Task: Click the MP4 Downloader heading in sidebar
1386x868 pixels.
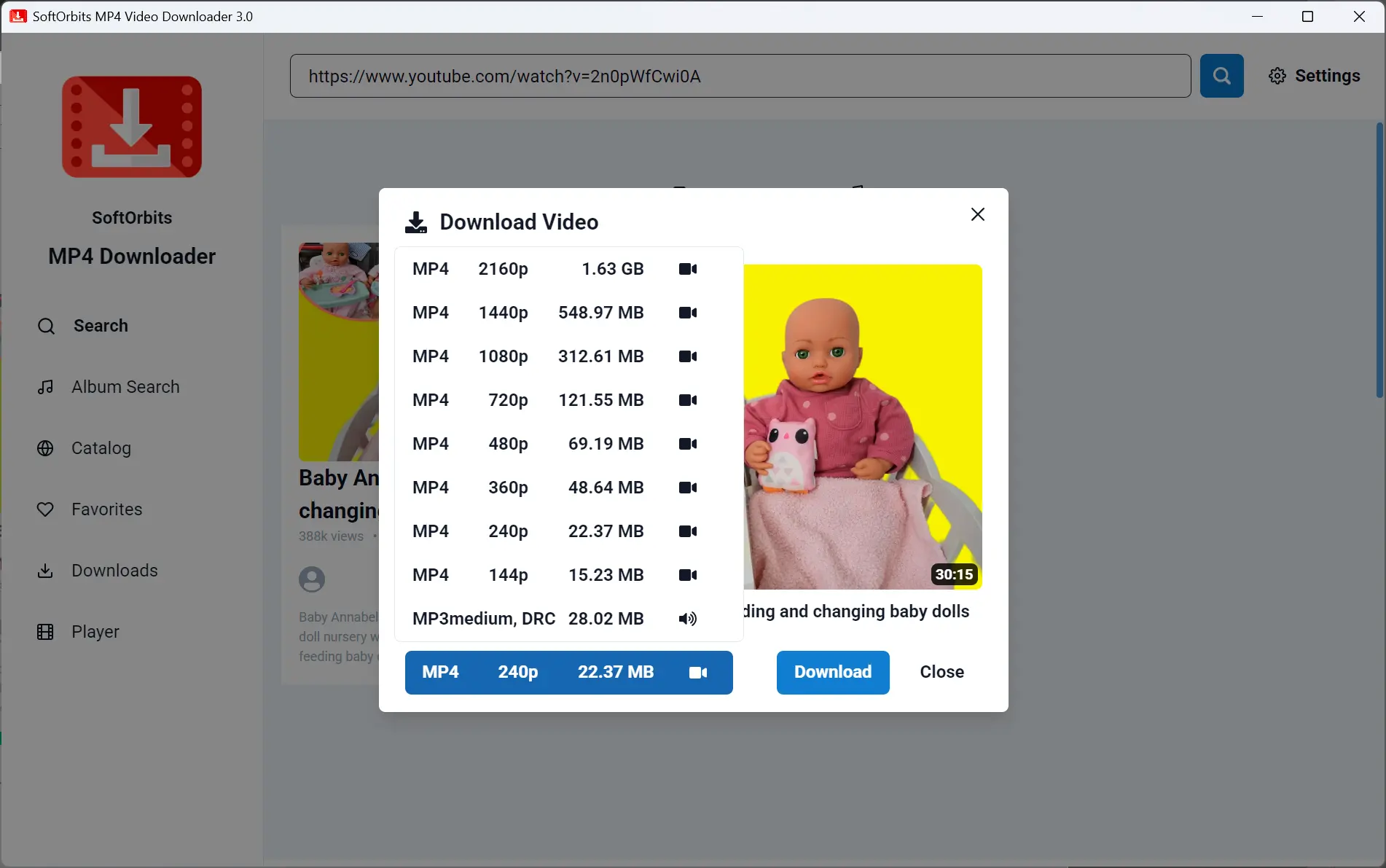Action: coord(132,257)
